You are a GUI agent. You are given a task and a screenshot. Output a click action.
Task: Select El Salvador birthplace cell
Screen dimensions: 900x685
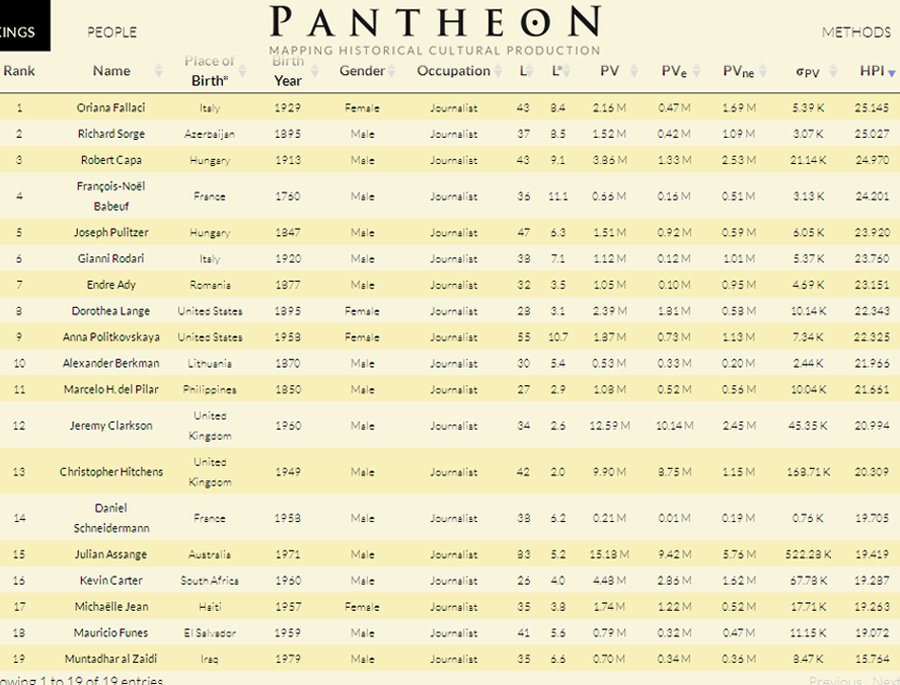pos(210,633)
